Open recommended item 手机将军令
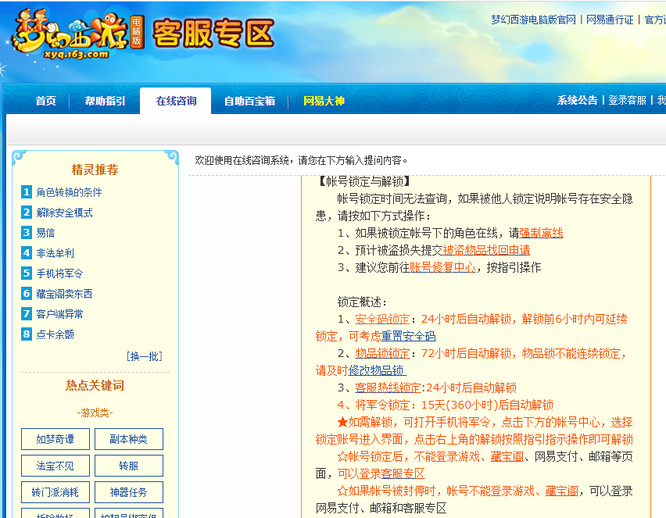 pos(59,274)
